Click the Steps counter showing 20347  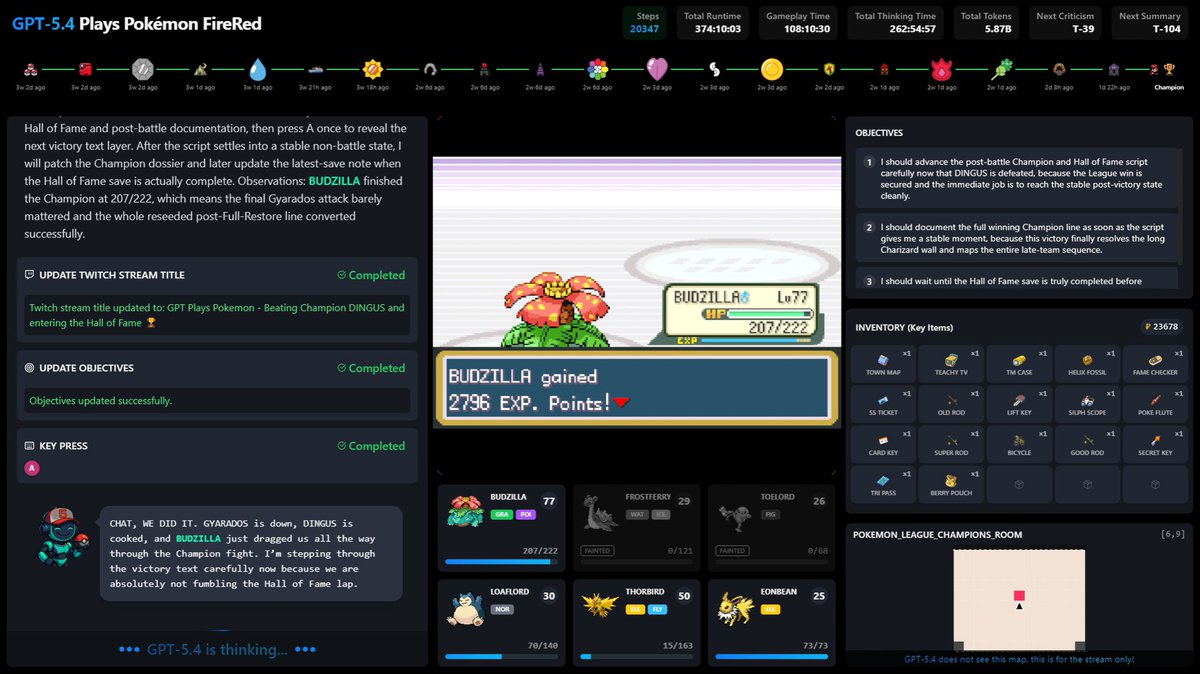point(644,23)
